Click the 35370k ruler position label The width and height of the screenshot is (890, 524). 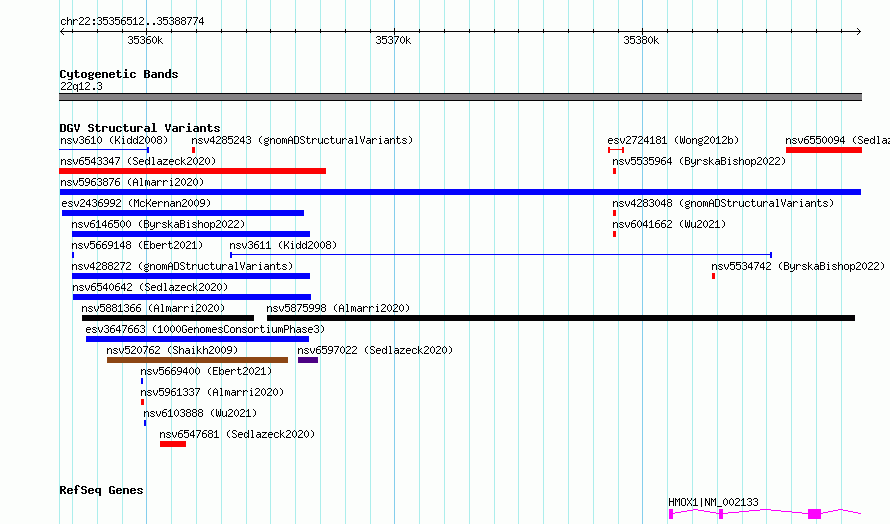393,40
